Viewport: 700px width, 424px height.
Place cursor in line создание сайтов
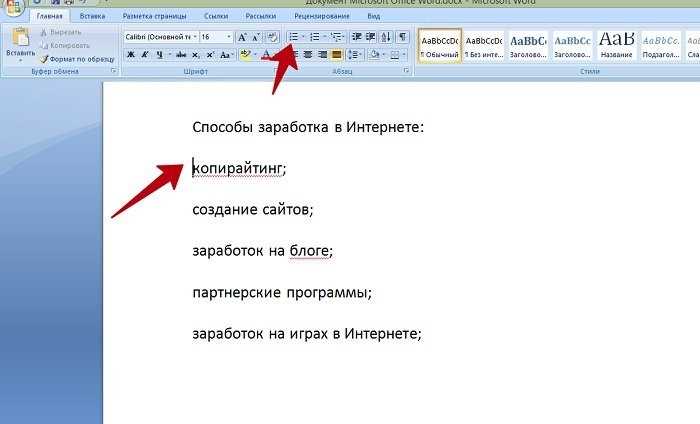pos(253,209)
